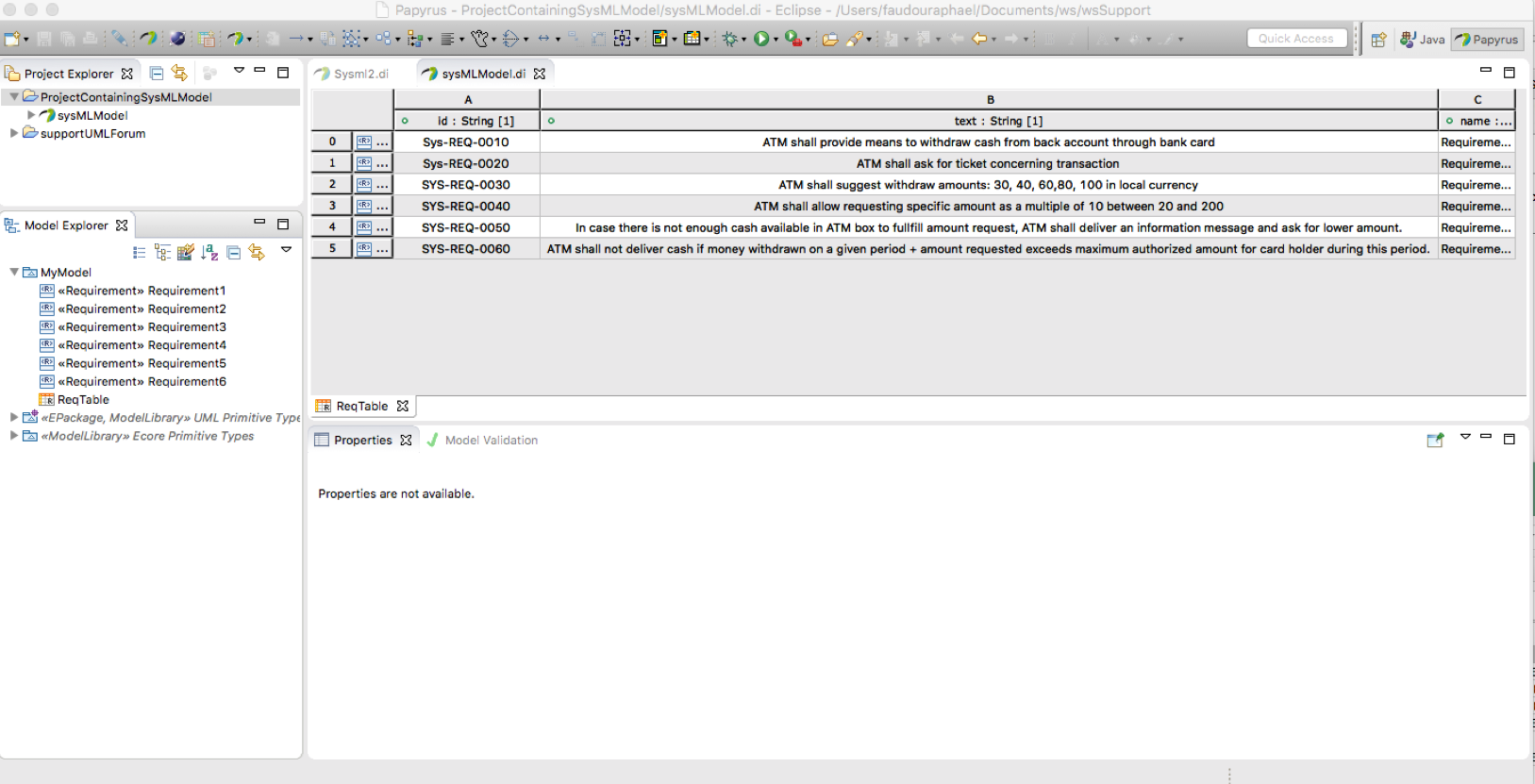Click the 'ATM shall suggest withdraw amounts' cell
The width and height of the screenshot is (1535, 784).
click(989, 185)
